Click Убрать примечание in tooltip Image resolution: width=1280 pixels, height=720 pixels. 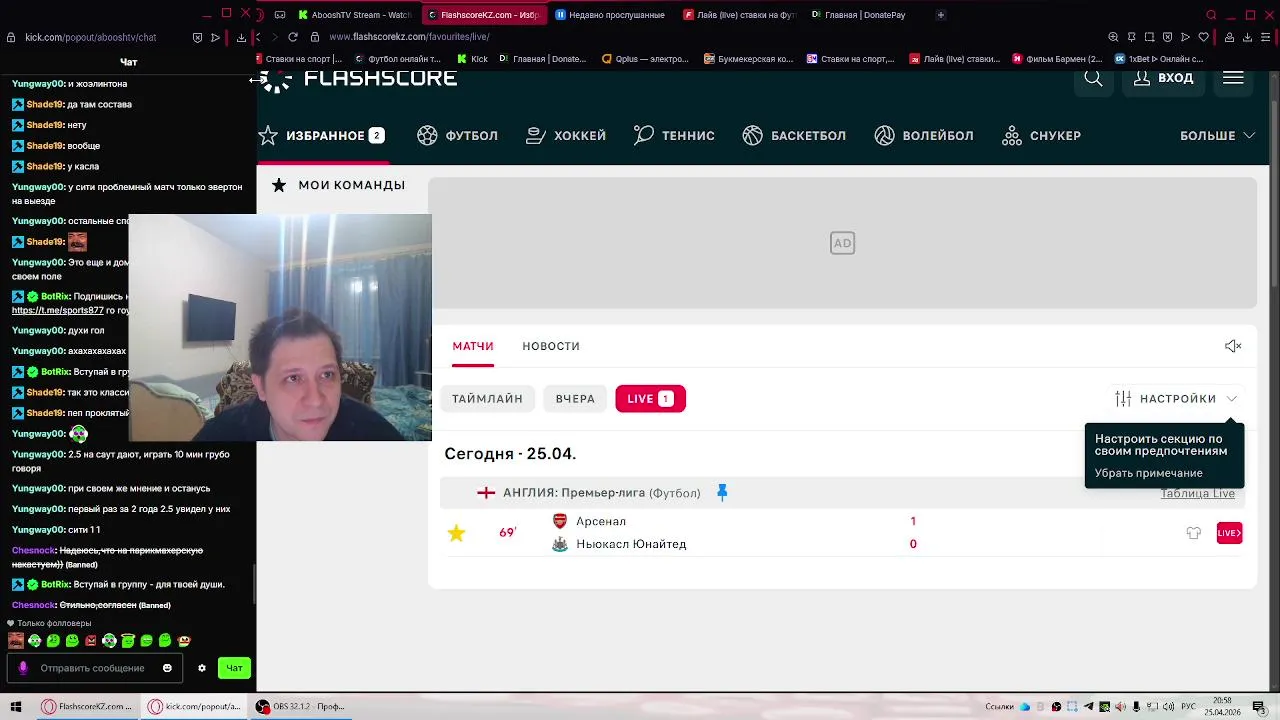(1148, 473)
